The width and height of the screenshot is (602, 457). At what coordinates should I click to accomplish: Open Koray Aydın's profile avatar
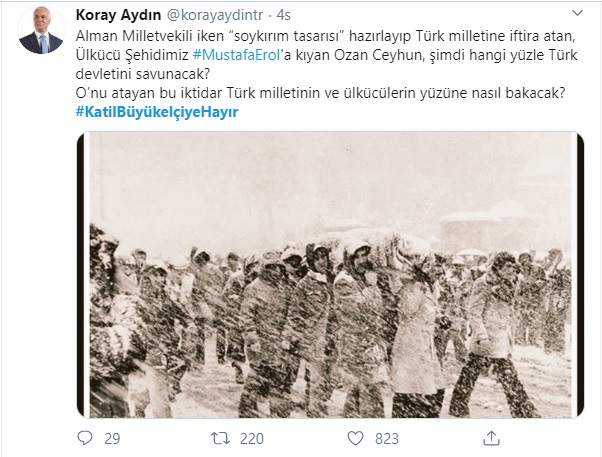click(x=41, y=30)
